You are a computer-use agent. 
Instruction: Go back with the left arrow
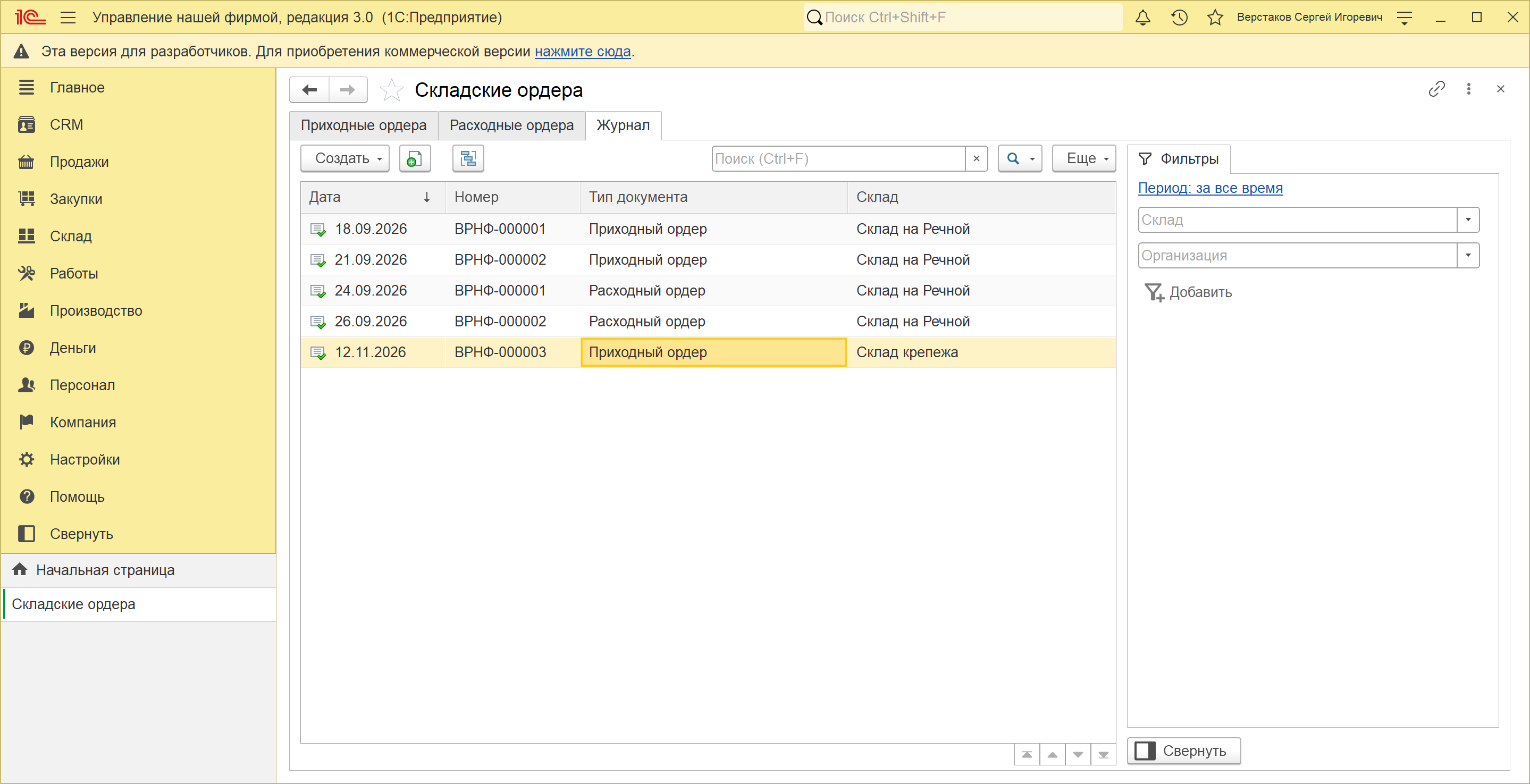click(x=309, y=90)
